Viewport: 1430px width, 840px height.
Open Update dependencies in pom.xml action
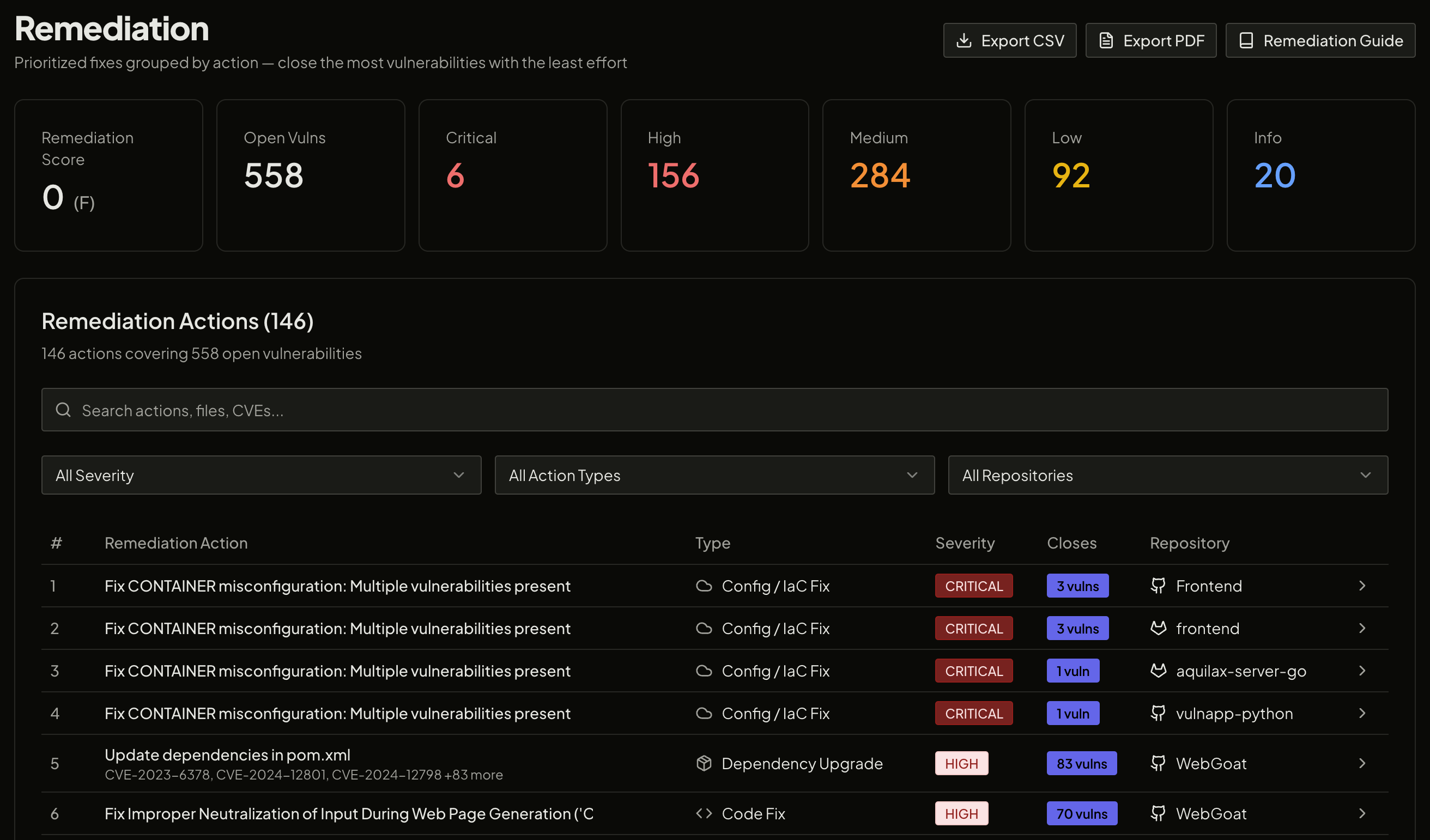[x=227, y=754]
